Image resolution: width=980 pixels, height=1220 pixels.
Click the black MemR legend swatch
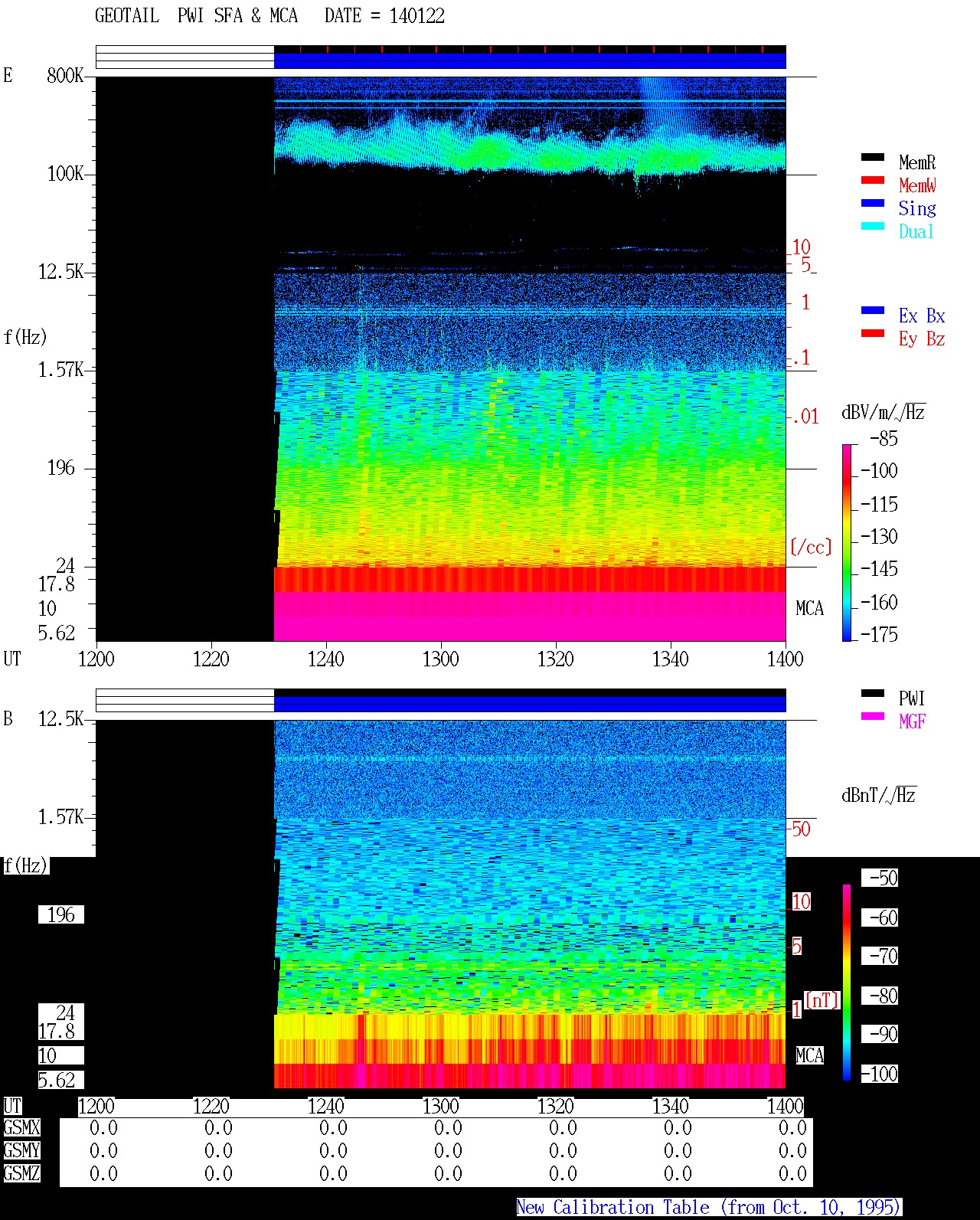tap(873, 157)
